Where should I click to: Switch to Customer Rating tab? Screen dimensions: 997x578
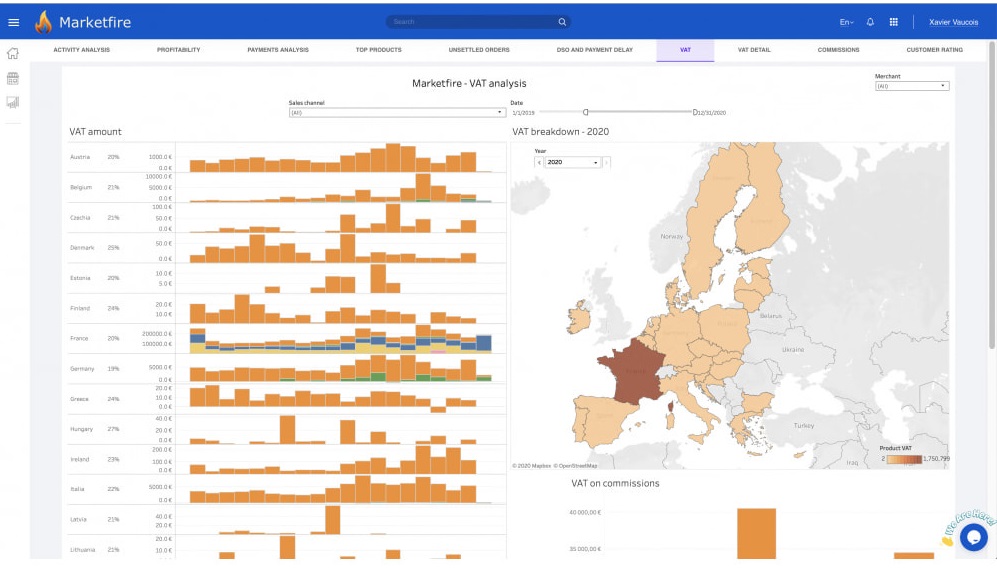[934, 50]
